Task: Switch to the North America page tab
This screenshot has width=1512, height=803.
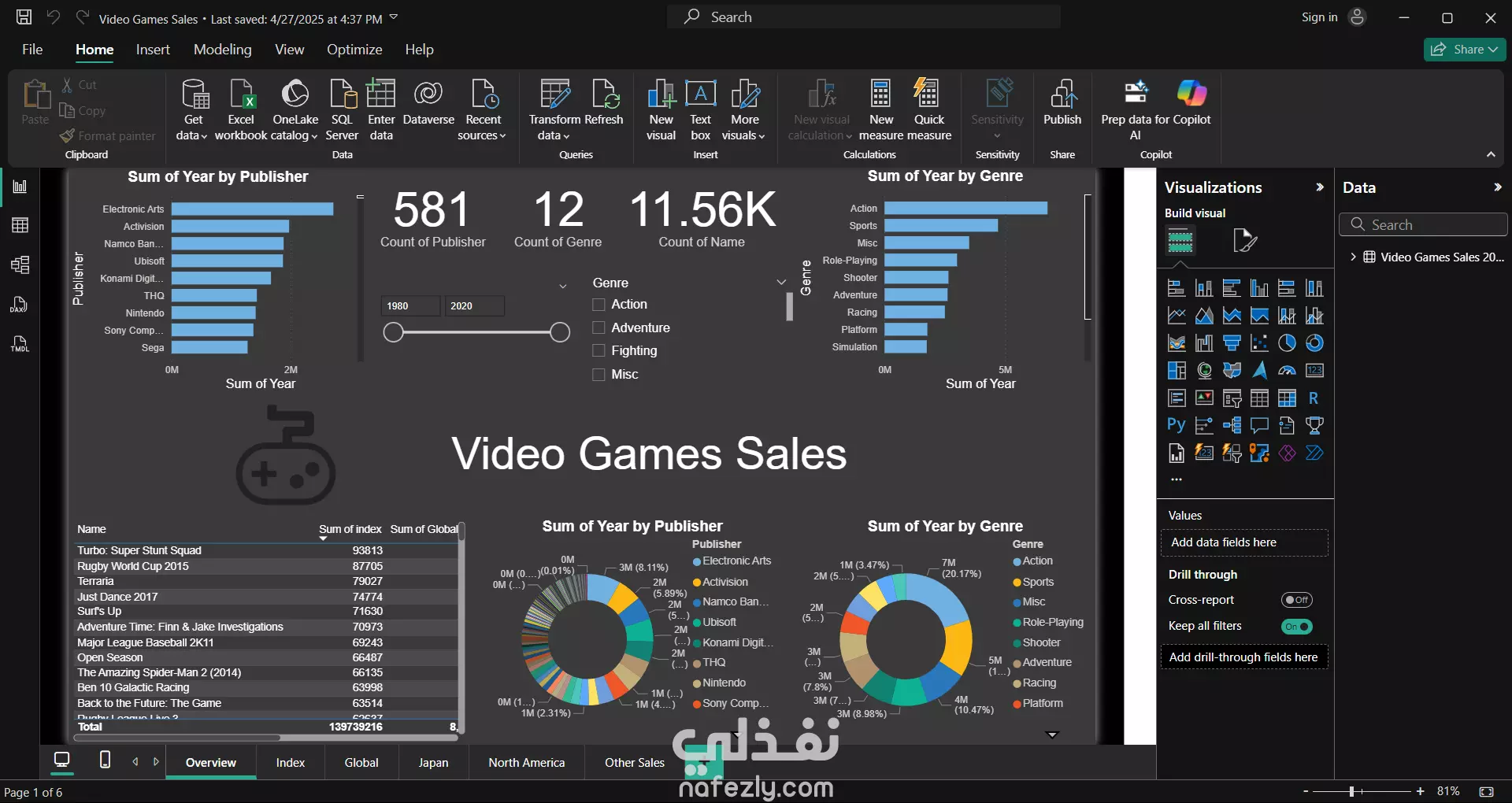Action: (527, 762)
